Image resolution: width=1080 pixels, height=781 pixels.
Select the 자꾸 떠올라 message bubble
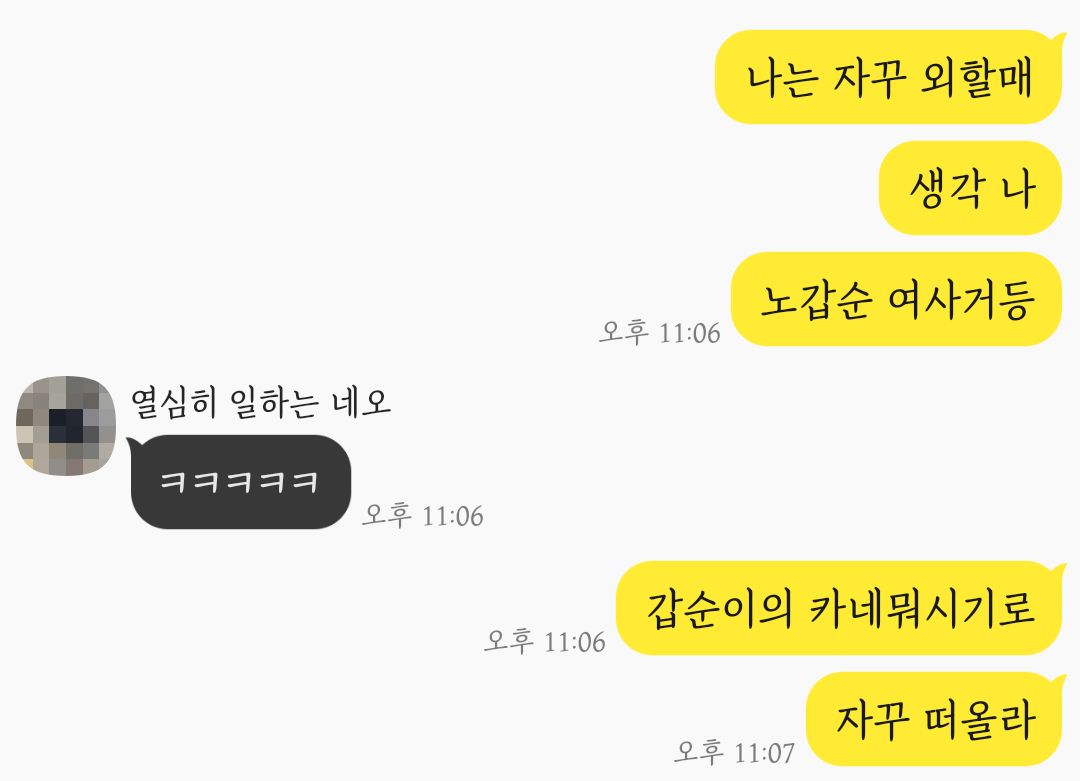click(935, 719)
